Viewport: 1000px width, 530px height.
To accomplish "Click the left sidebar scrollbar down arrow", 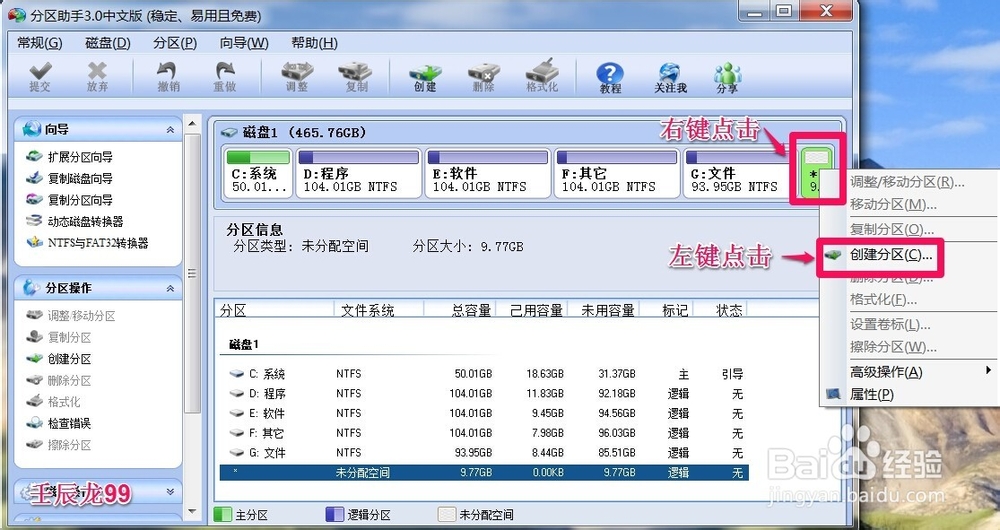I will (192, 511).
